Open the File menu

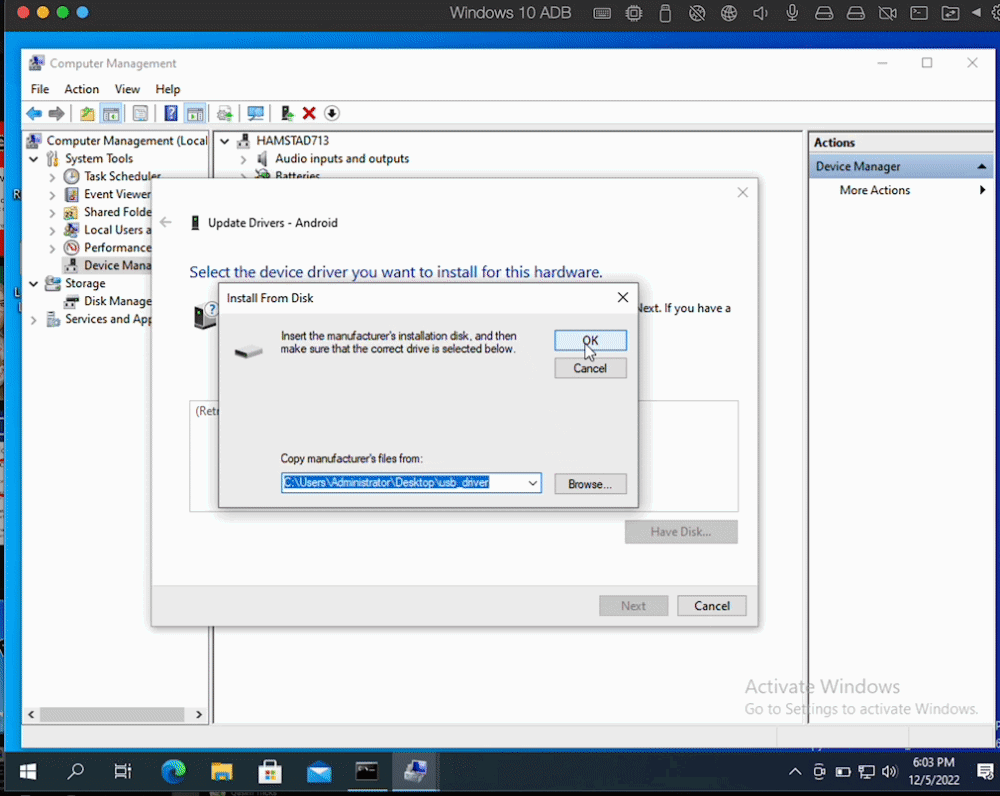pyautogui.click(x=40, y=89)
